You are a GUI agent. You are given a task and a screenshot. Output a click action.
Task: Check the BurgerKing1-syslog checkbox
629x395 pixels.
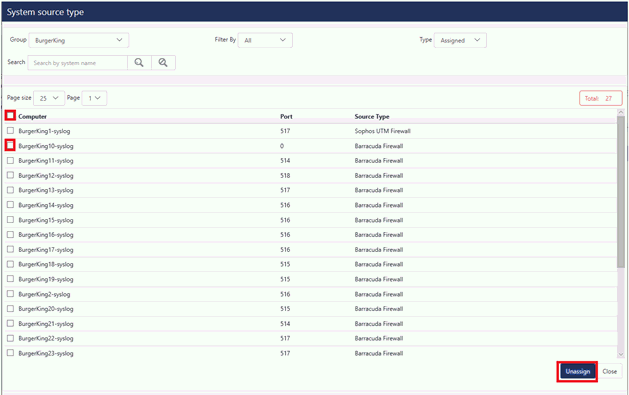[10, 131]
